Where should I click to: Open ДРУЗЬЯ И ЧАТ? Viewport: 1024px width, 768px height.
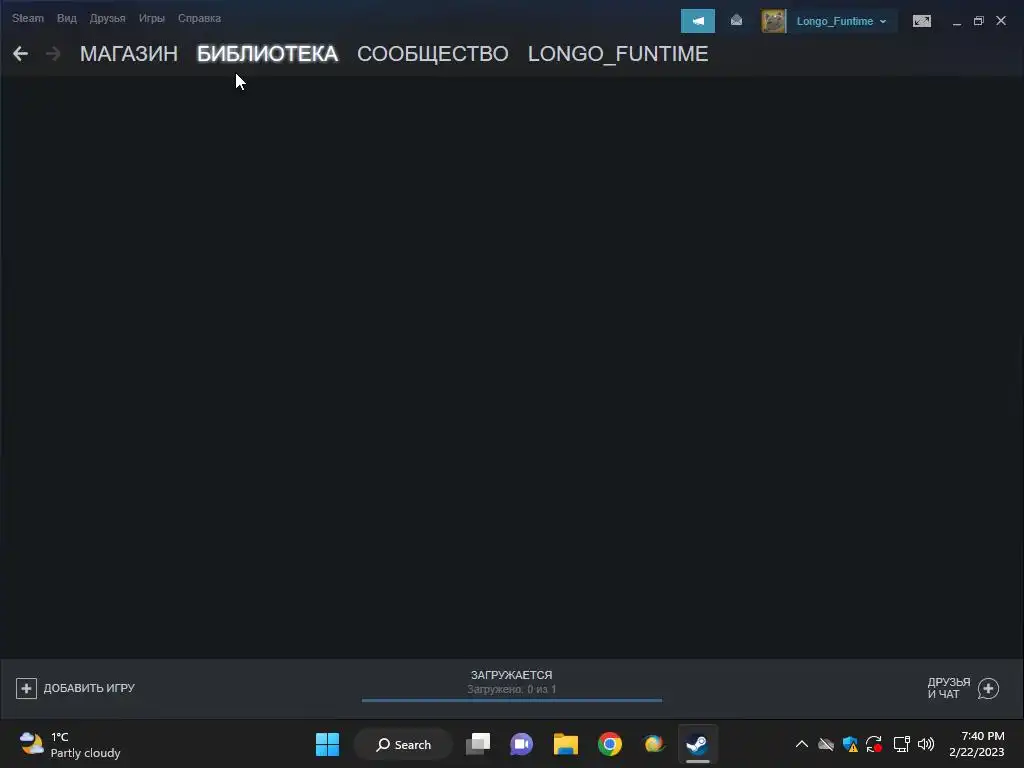click(948, 688)
